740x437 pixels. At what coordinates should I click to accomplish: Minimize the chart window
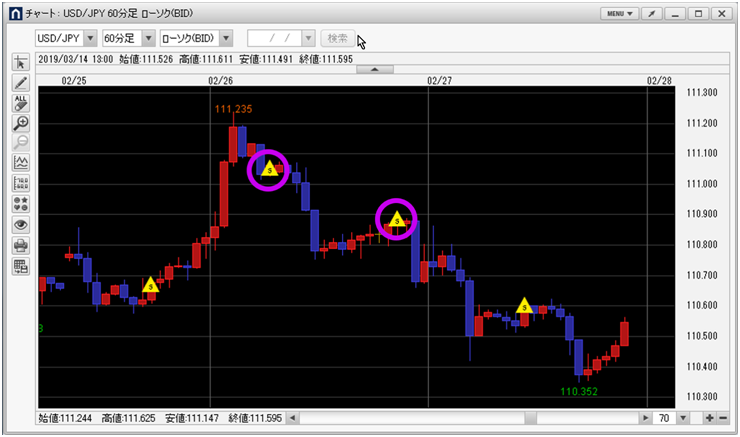click(x=675, y=14)
